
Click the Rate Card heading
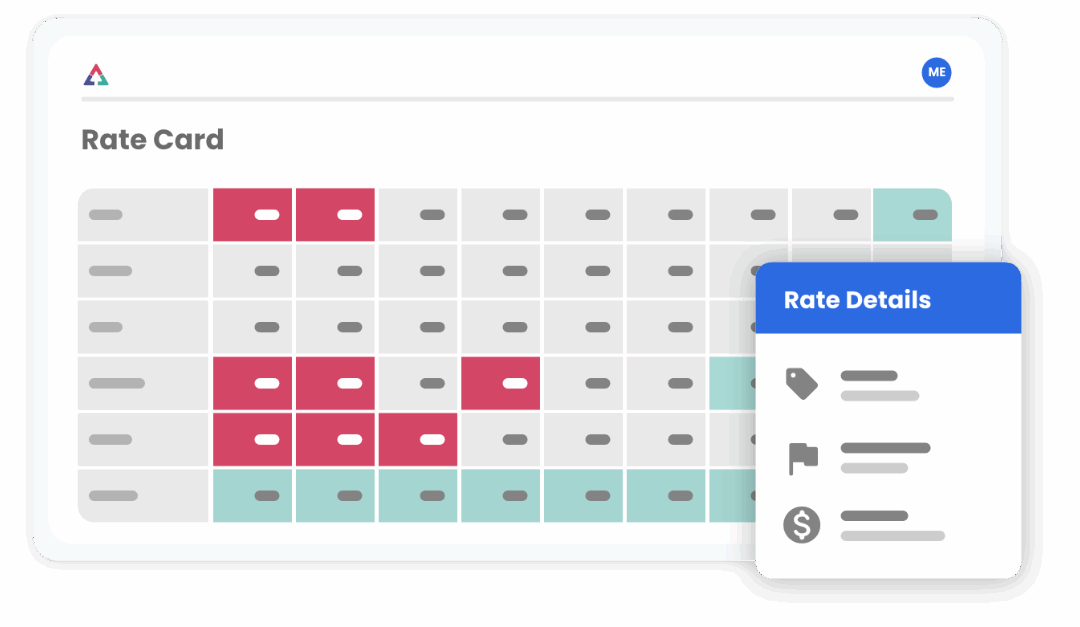coord(152,140)
